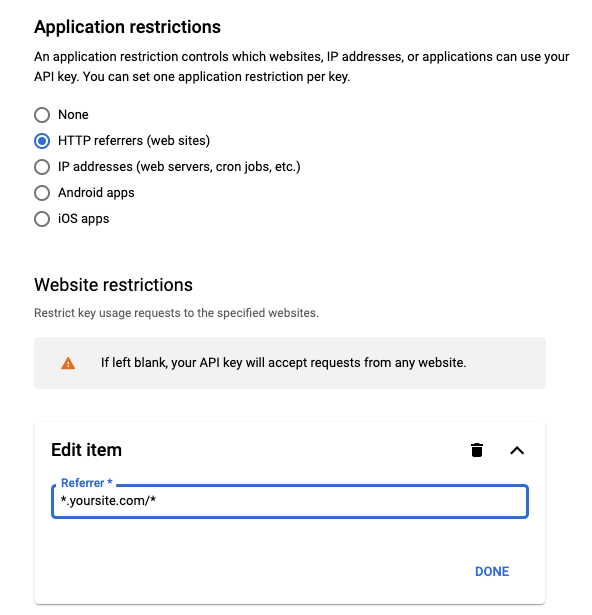This screenshot has height=615, width=592.
Task: Collapse the Edit item panel chevron
Action: 517,450
